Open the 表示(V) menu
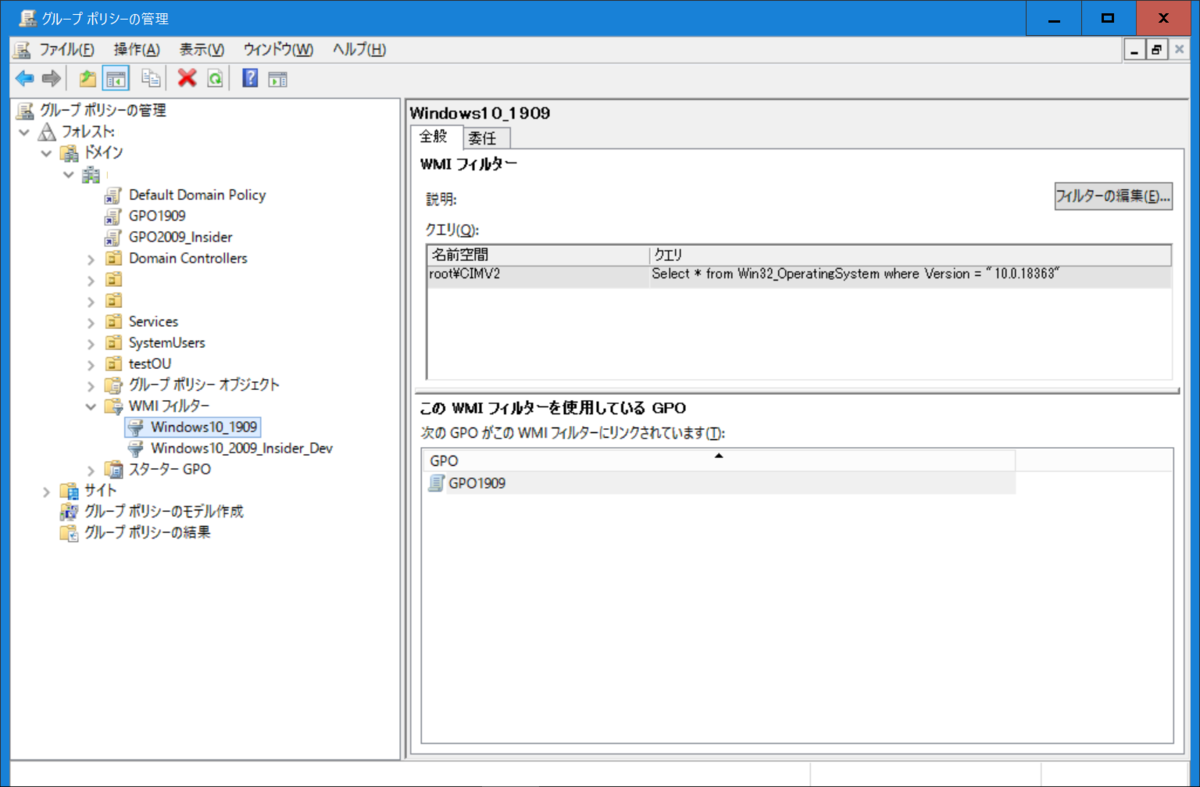The image size is (1200, 787). [x=202, y=50]
